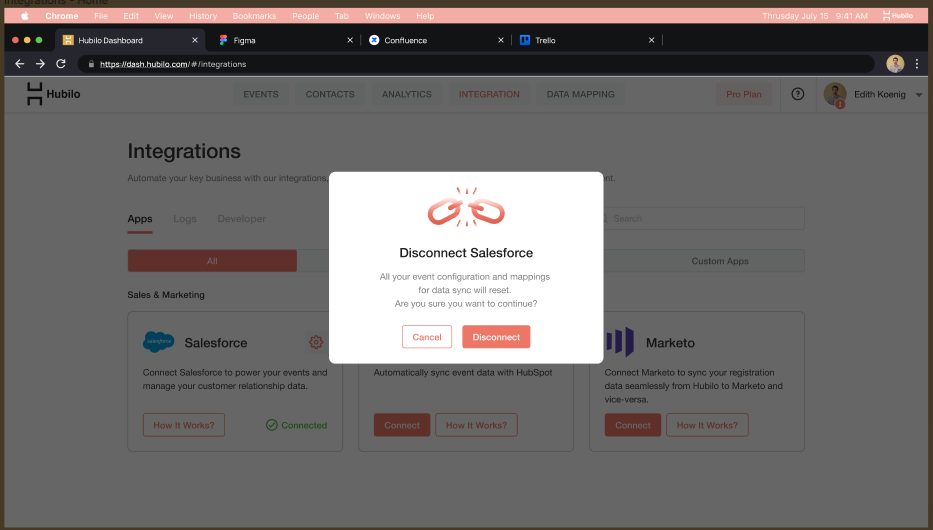Click the Marketo logo
This screenshot has width=933, height=530.
coord(620,342)
